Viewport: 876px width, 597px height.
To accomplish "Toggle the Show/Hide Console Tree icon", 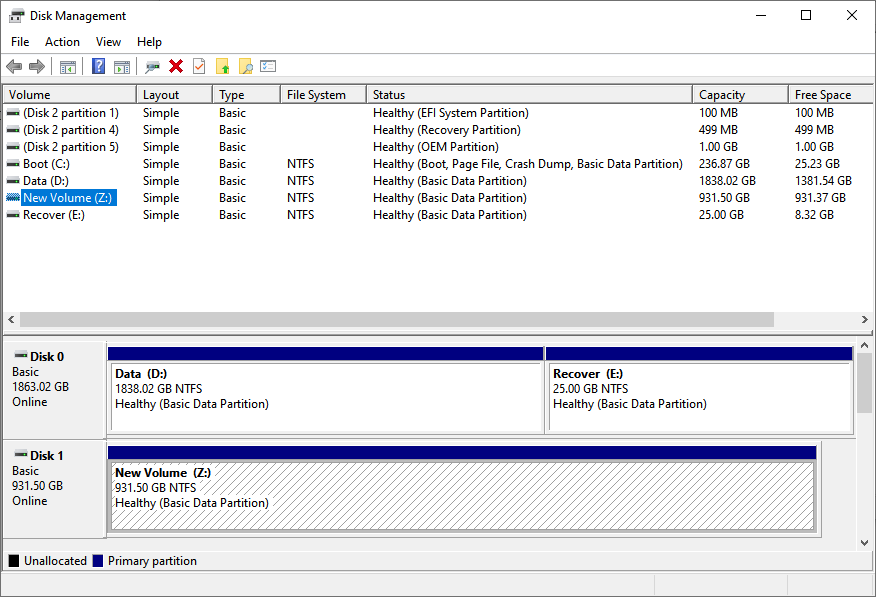I will 68,67.
